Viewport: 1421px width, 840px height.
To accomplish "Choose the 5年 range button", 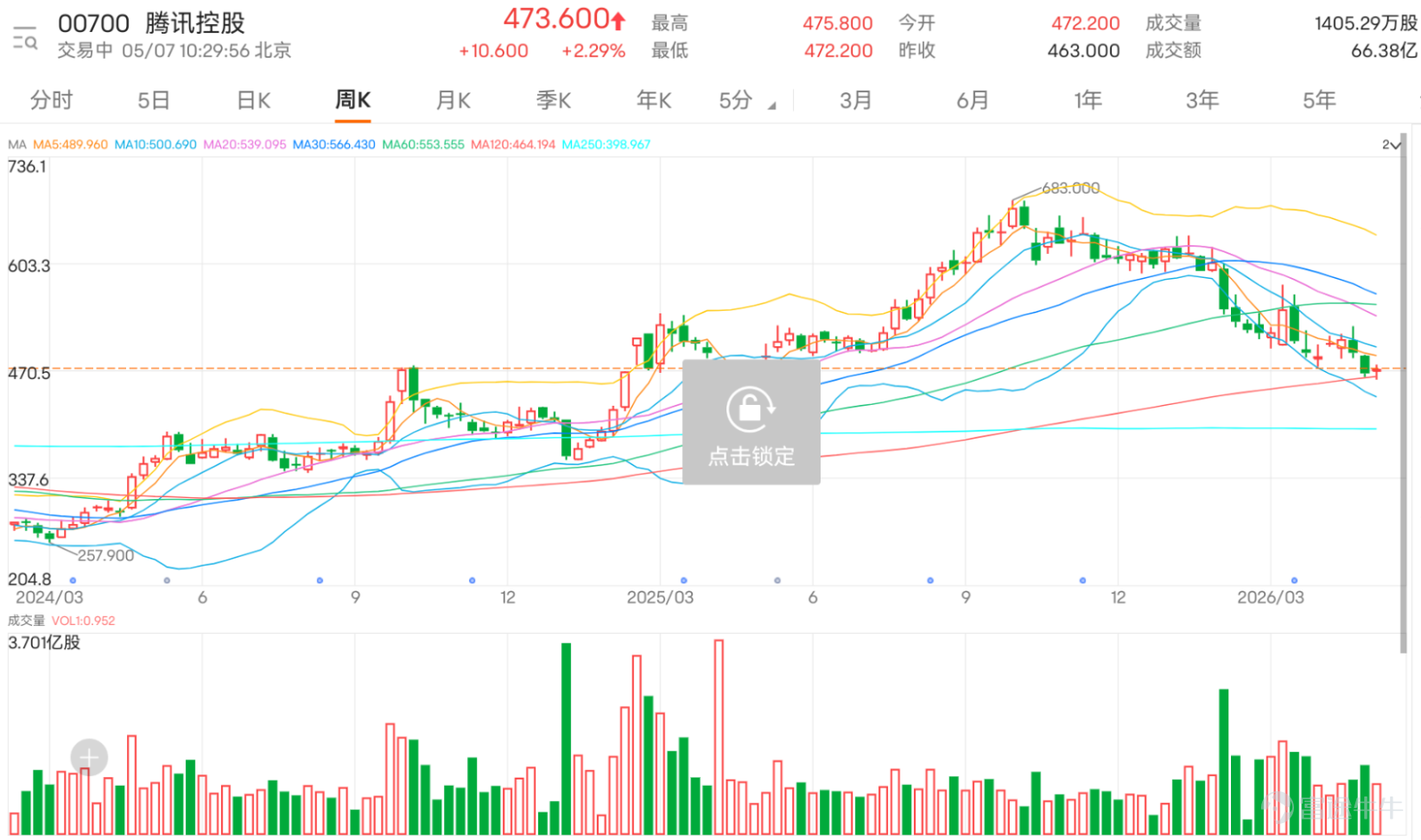I will (1319, 100).
